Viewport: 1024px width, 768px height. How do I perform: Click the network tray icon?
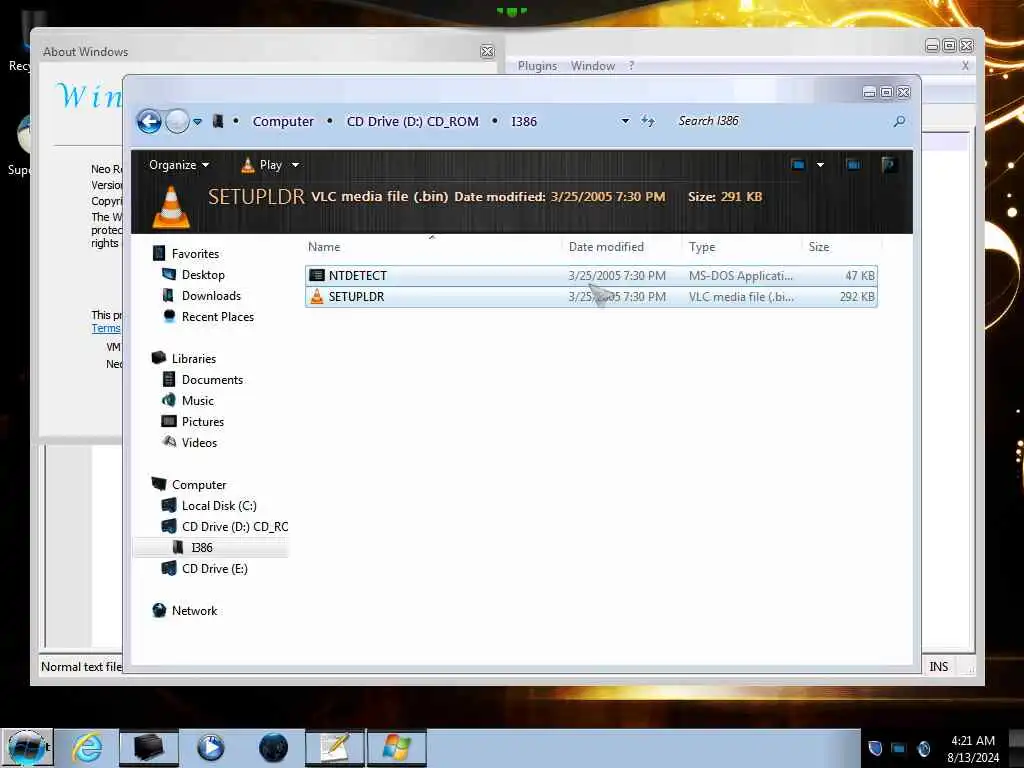[899, 748]
